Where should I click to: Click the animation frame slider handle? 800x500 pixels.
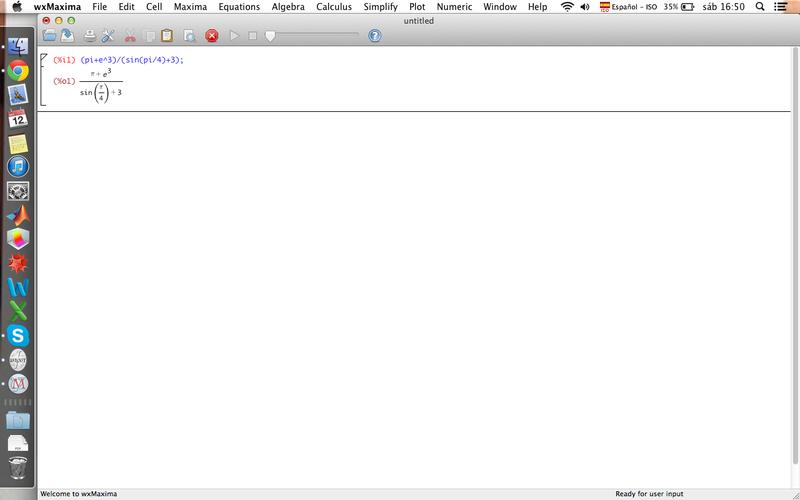[270, 36]
